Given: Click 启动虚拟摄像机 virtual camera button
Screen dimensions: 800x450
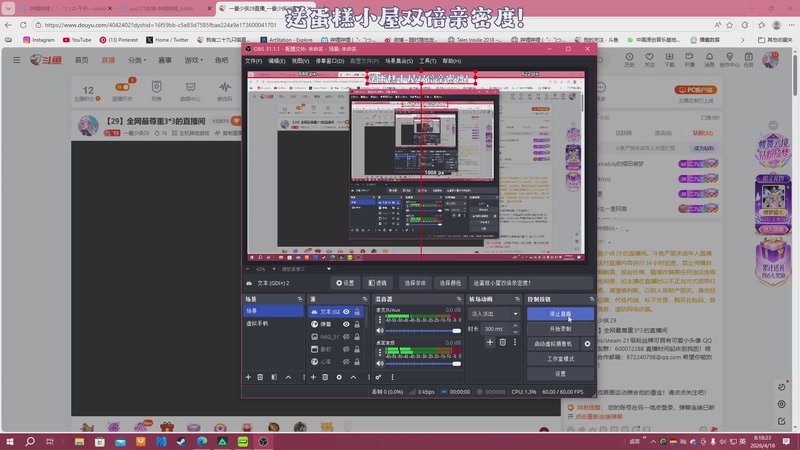Looking at the screenshot, I should (x=554, y=344).
